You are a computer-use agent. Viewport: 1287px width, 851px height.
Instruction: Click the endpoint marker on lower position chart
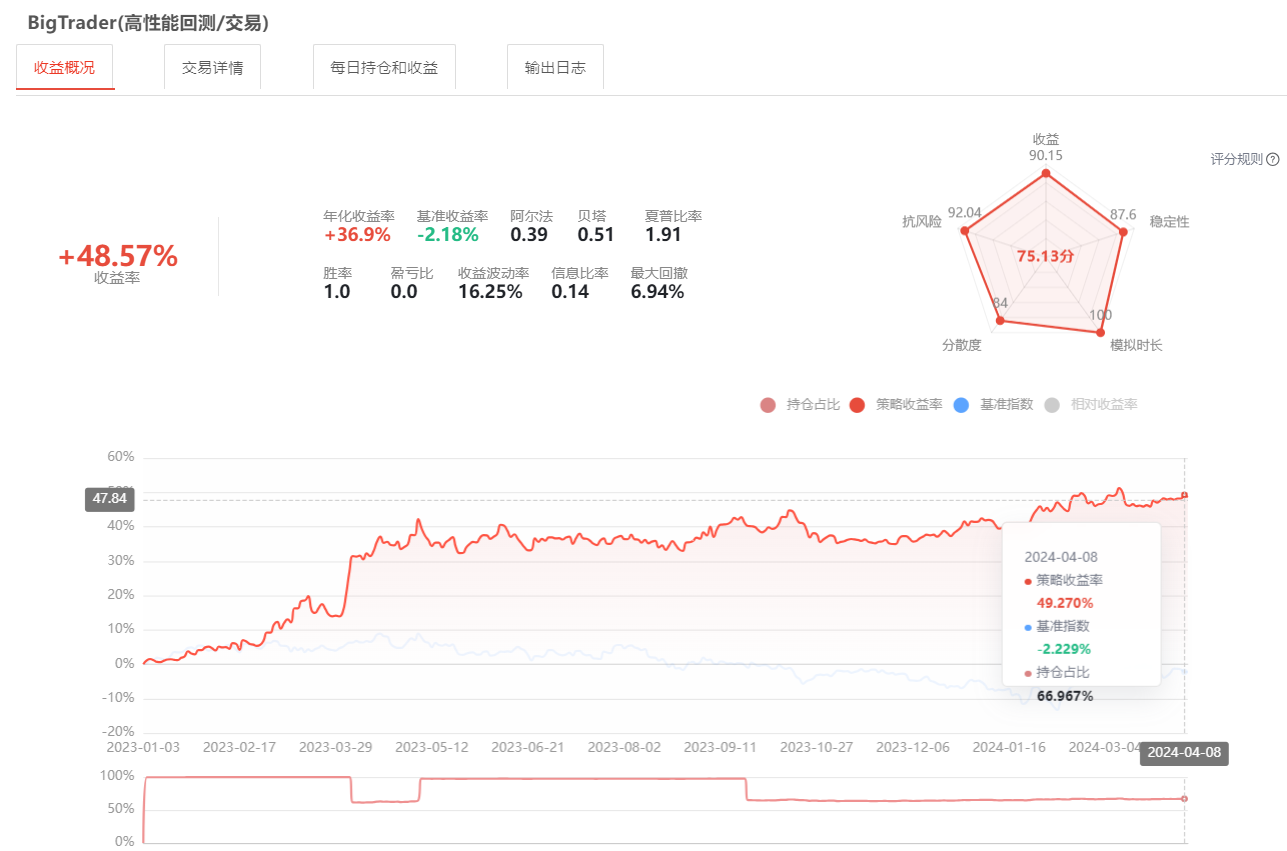tap(1185, 798)
